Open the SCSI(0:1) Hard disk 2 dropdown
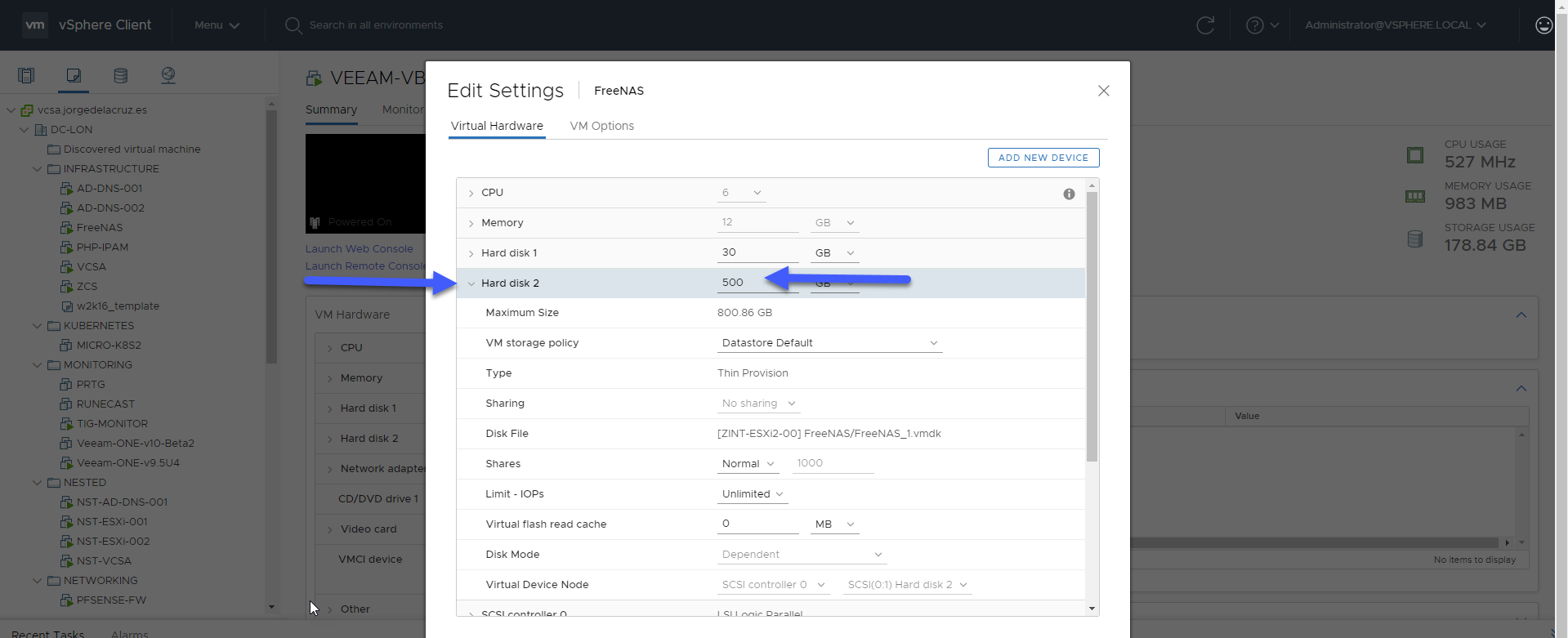This screenshot has width=1568, height=638. click(907, 585)
